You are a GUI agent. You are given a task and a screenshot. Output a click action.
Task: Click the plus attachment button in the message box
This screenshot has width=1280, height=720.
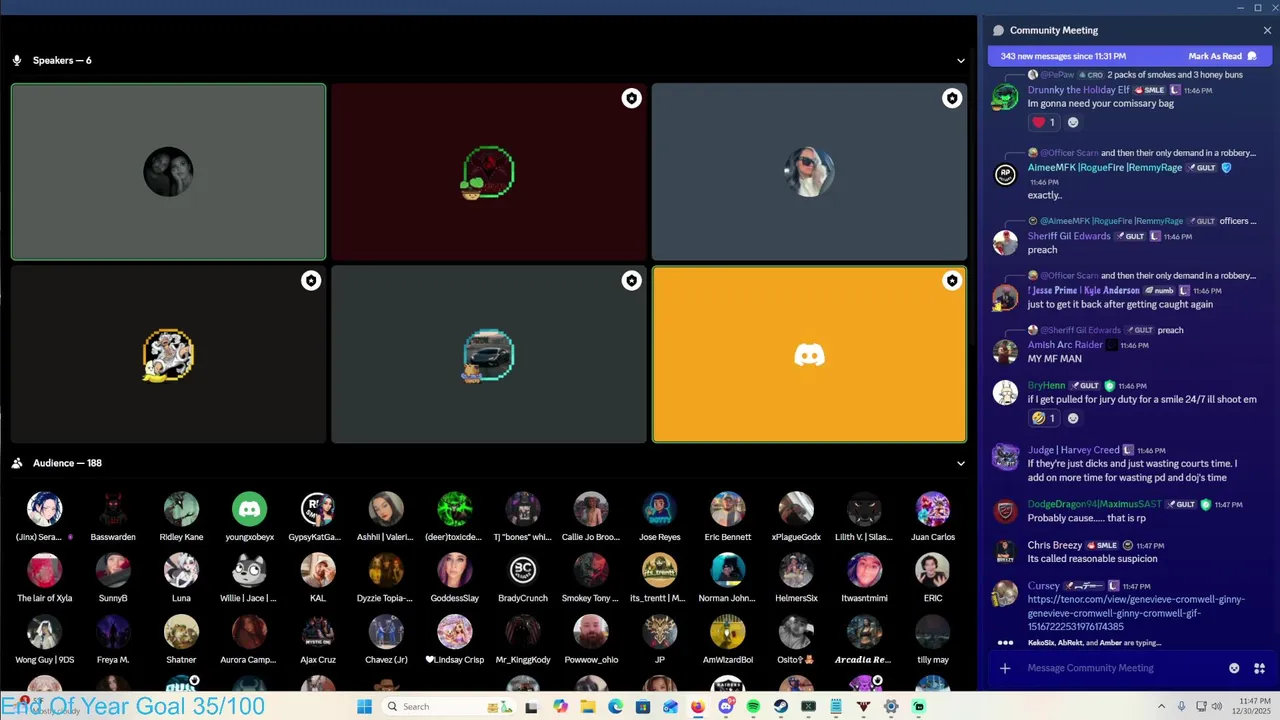pyautogui.click(x=1005, y=668)
